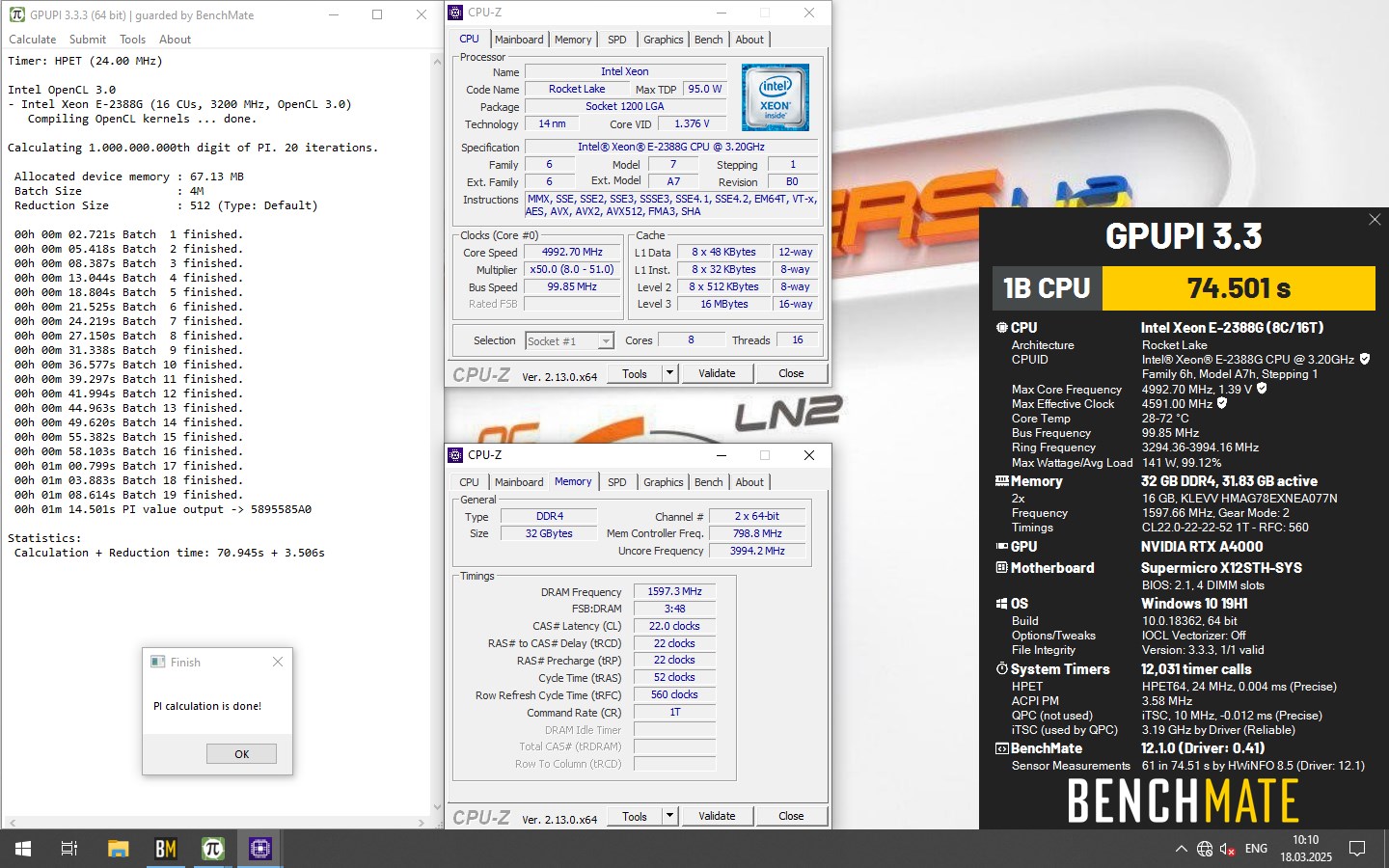Click Tools button in top CPU-Z

pos(635,373)
